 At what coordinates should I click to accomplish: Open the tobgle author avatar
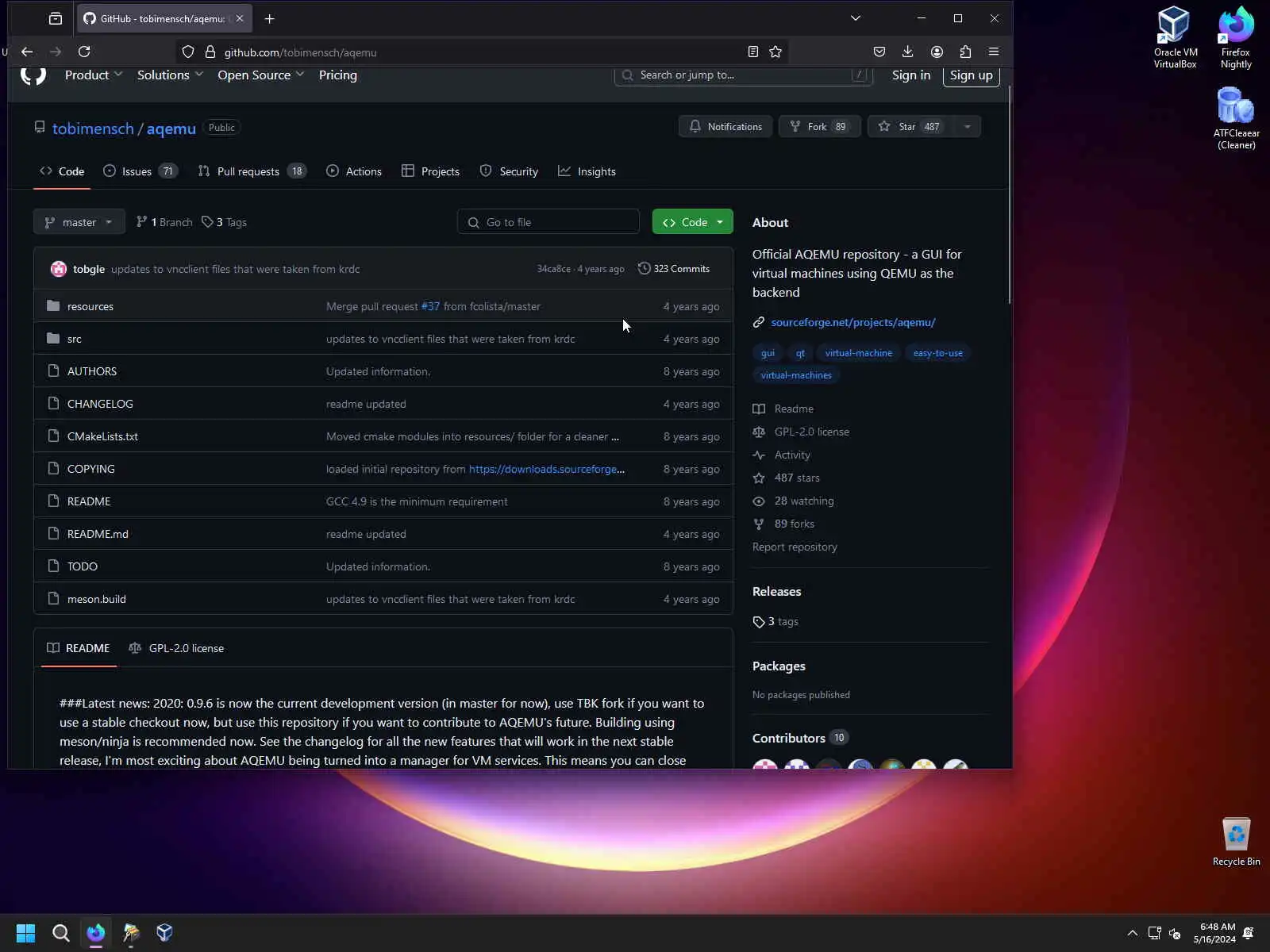tap(59, 269)
